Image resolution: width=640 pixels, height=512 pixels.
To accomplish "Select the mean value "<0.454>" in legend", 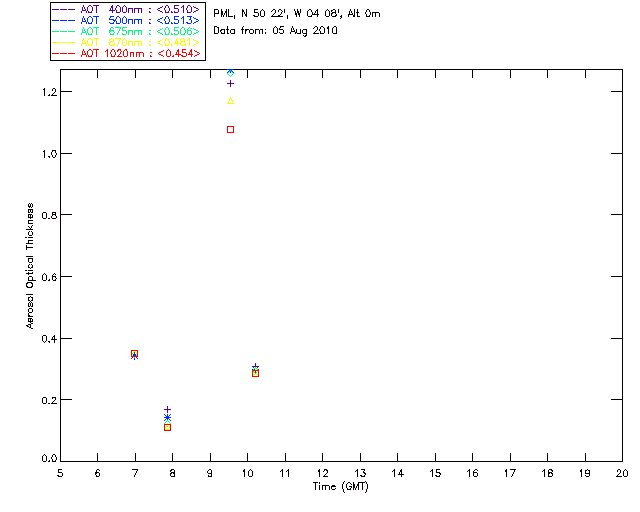I will (x=179, y=53).
